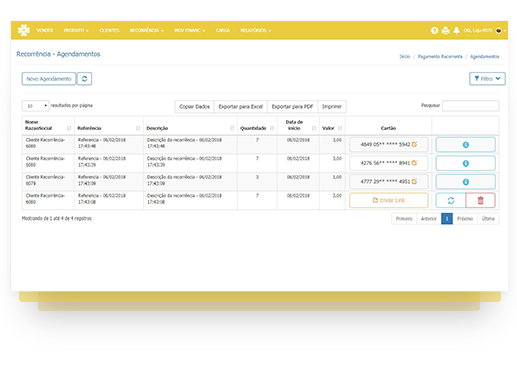Delete the last row via the trash icon

[480, 200]
